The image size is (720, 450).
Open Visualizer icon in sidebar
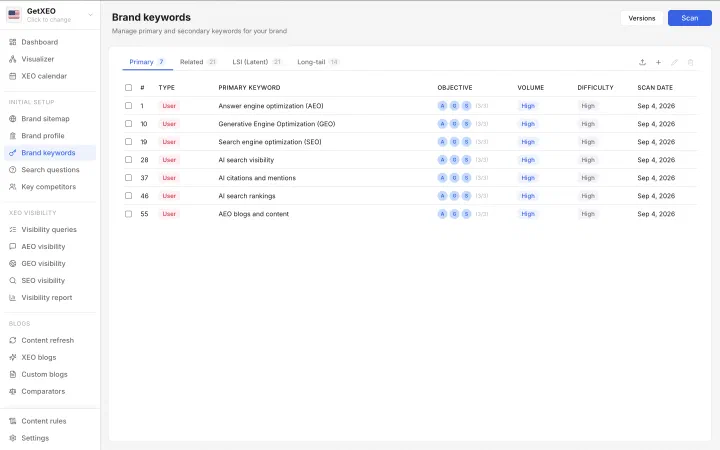(13, 59)
